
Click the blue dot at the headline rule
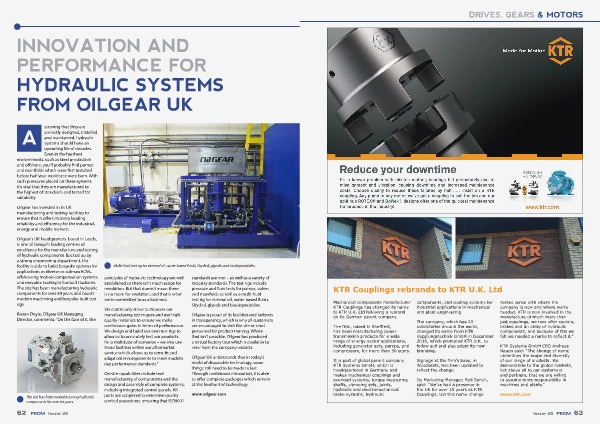click(17, 26)
